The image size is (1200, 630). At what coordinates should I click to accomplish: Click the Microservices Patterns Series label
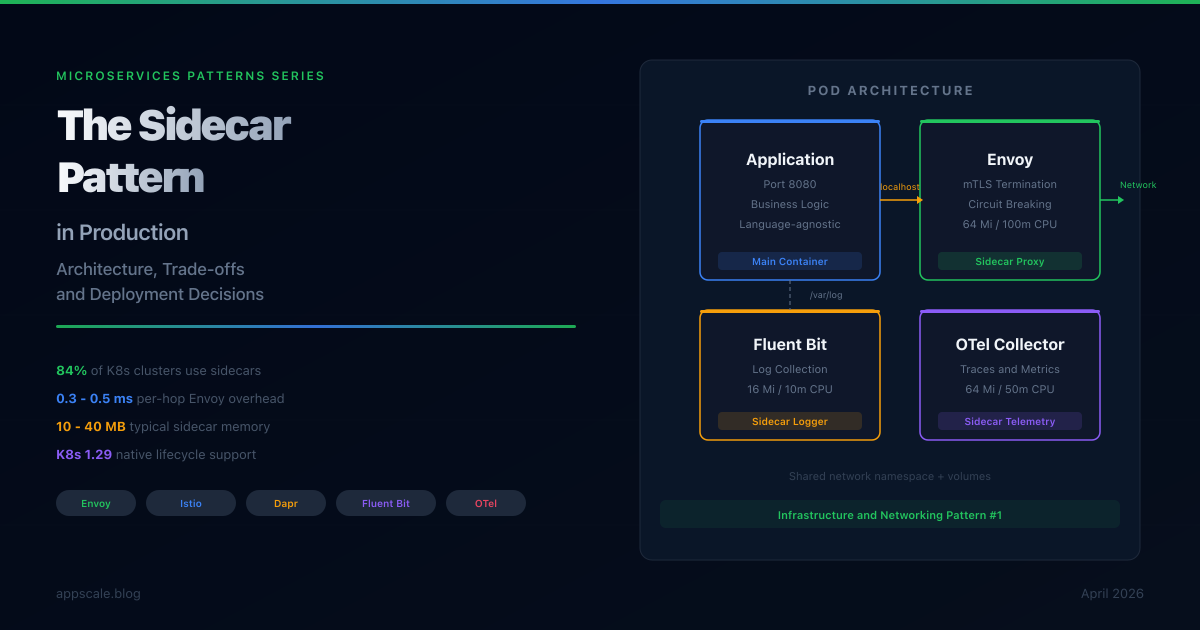(x=190, y=76)
